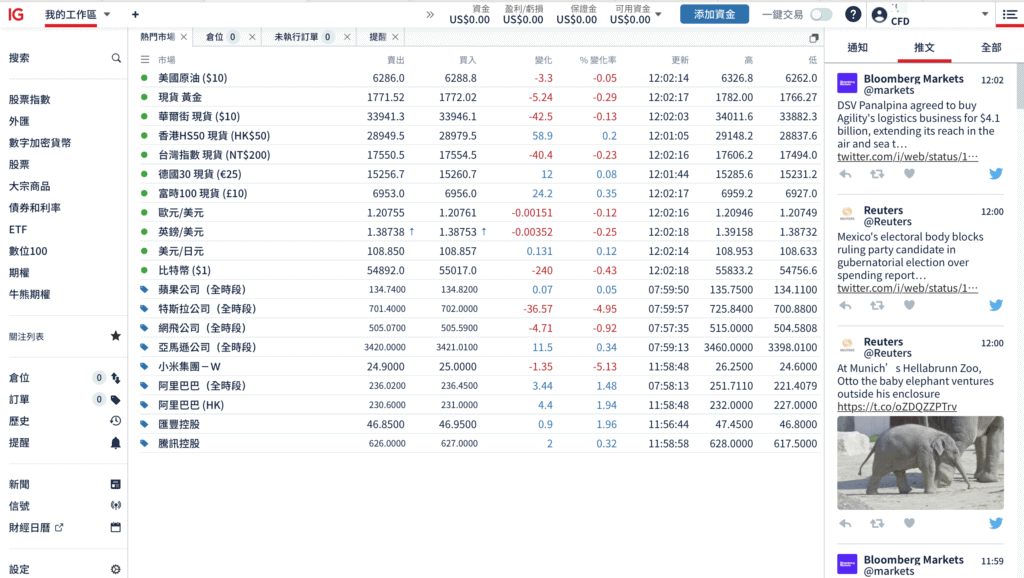Open settings gear icon
The image size is (1024, 578).
[116, 570]
